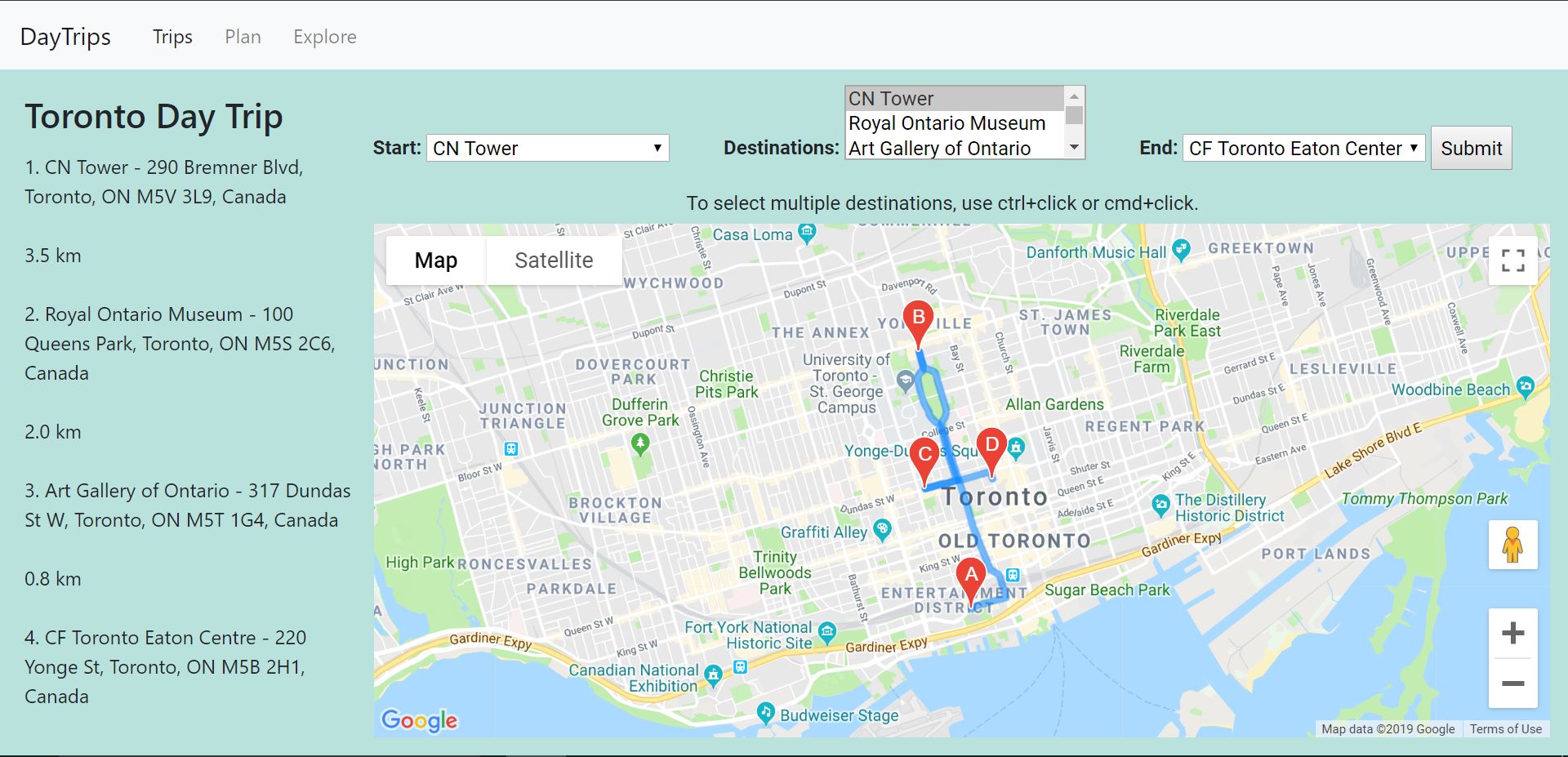Viewport: 1568px width, 757px height.
Task: Click the Danforth Music Hall icon
Action: click(x=1181, y=251)
